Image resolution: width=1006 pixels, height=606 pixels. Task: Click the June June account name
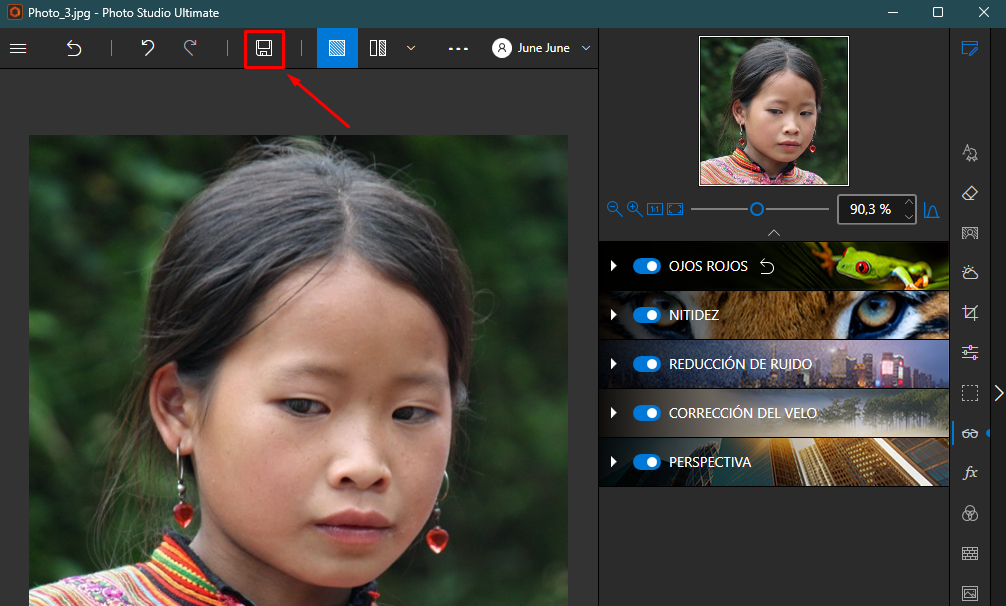coord(543,48)
